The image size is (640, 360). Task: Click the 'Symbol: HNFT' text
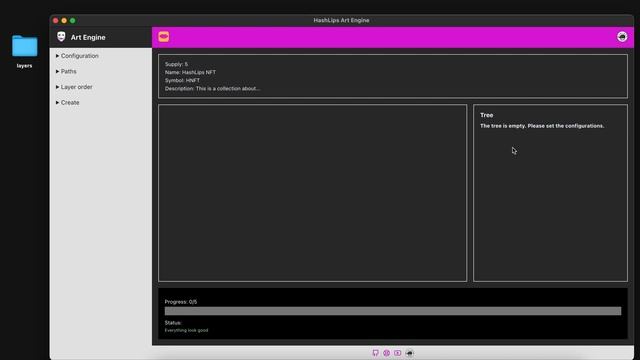[182, 80]
